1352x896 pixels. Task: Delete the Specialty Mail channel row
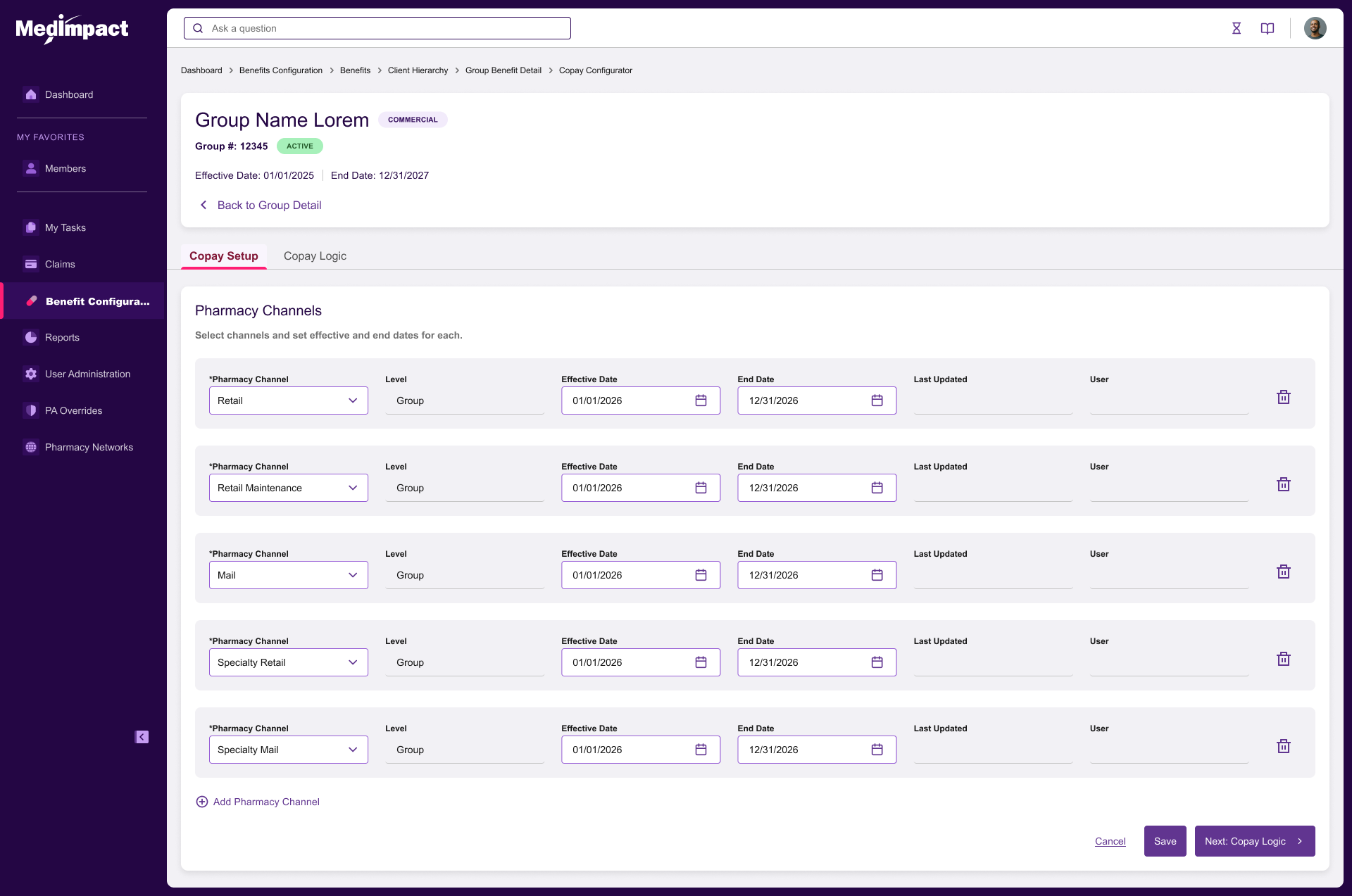tap(1284, 746)
